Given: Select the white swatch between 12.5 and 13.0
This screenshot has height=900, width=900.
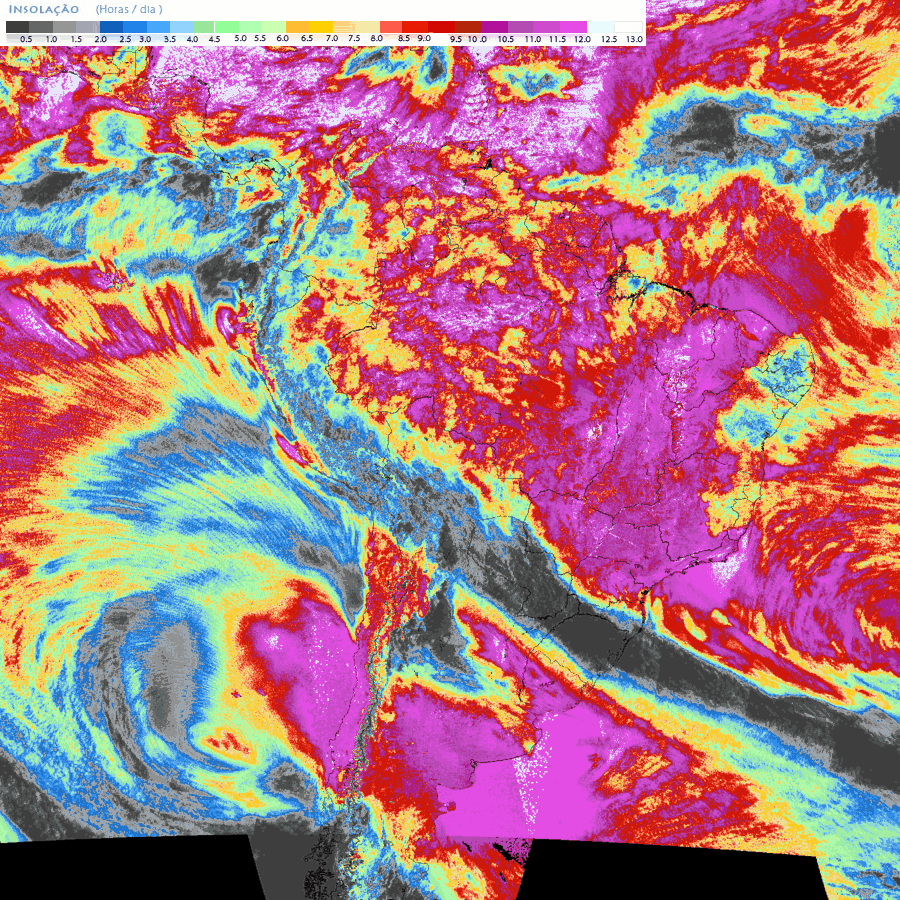Looking at the screenshot, I should tap(628, 27).
